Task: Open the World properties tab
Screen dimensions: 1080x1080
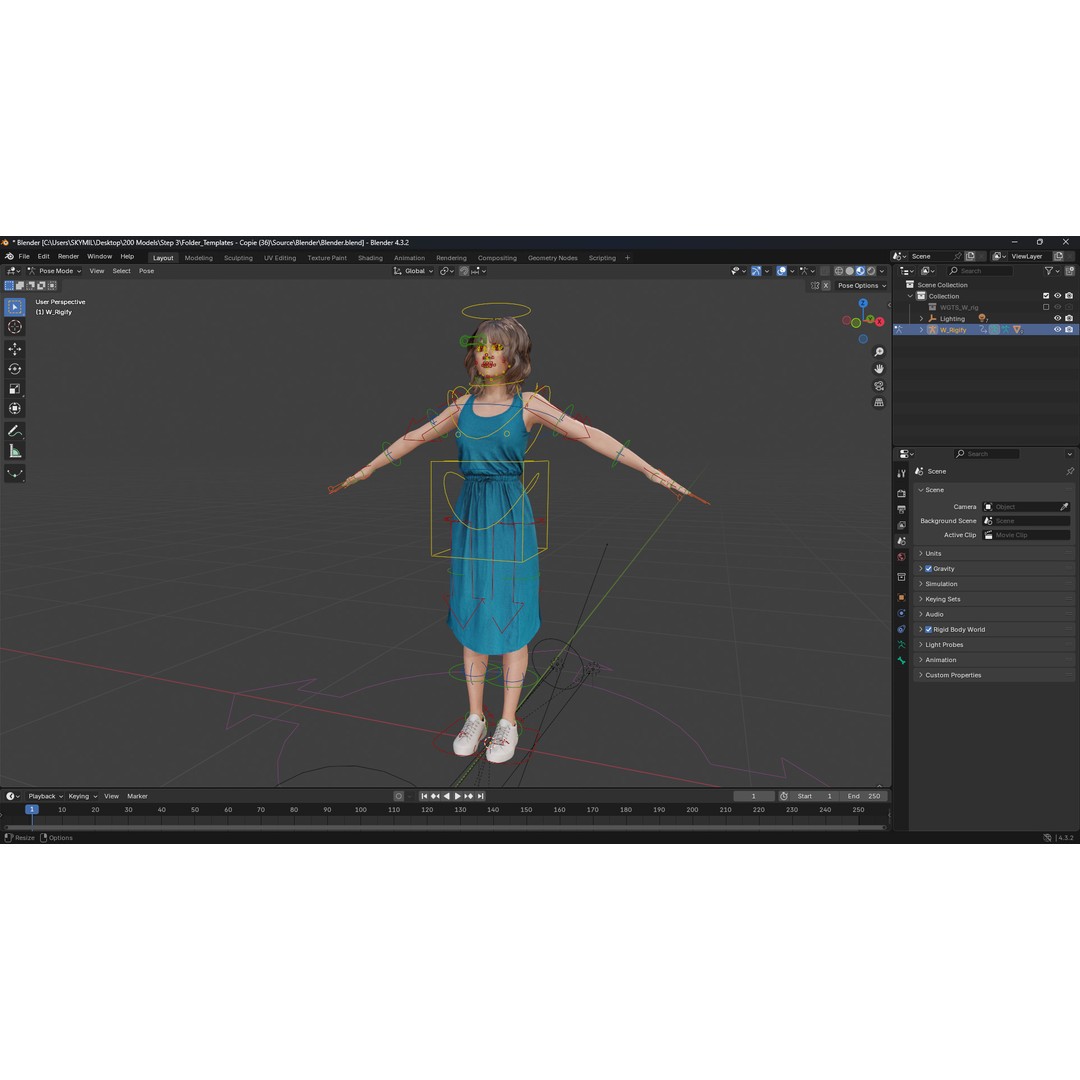Action: coord(901,557)
